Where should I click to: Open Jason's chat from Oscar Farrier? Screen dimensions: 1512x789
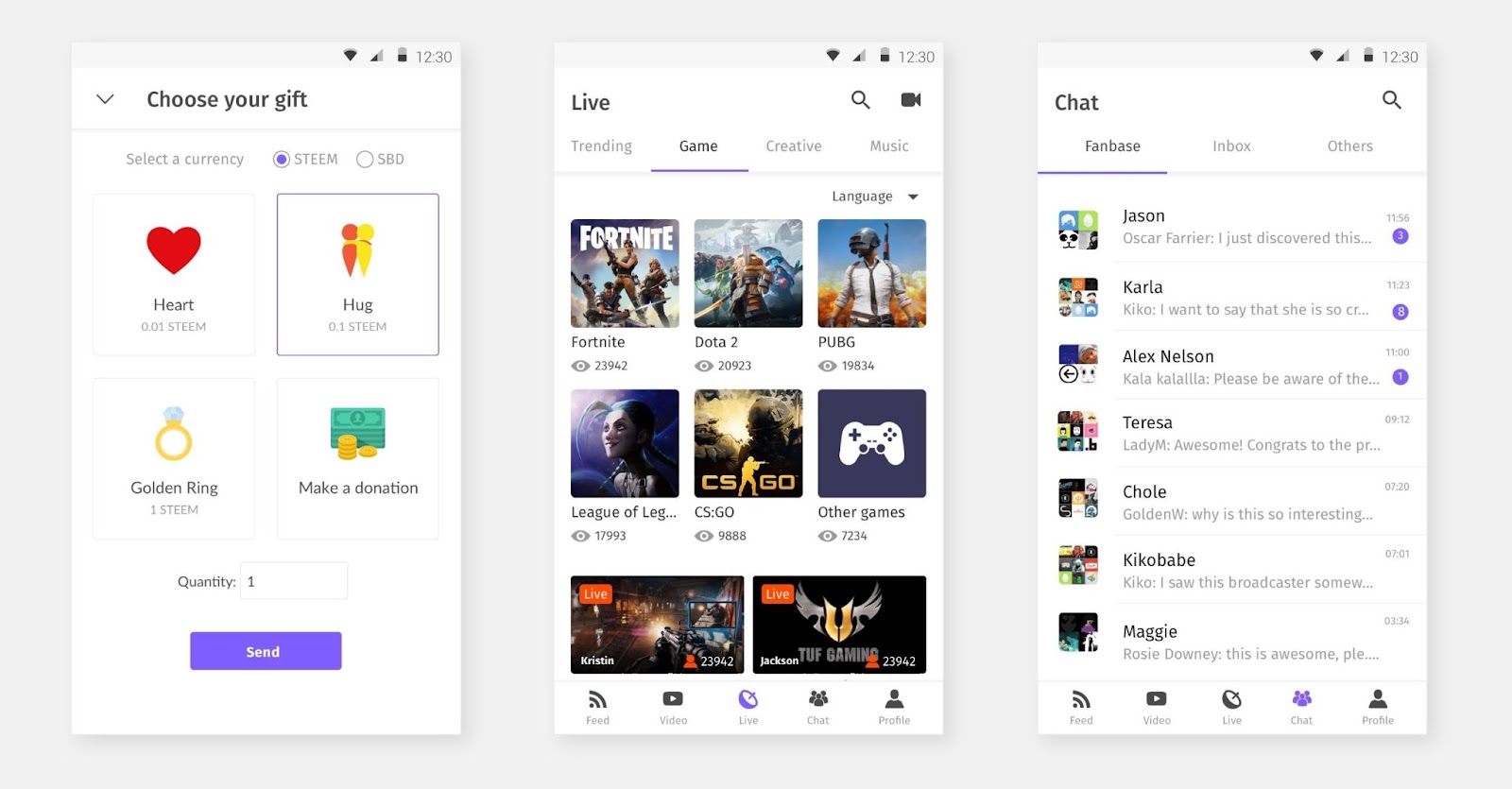(x=1233, y=229)
